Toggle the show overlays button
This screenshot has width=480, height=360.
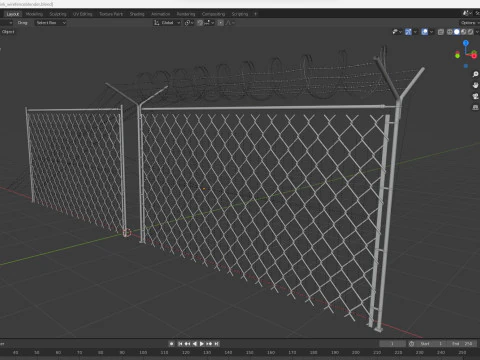pyautogui.click(x=425, y=32)
